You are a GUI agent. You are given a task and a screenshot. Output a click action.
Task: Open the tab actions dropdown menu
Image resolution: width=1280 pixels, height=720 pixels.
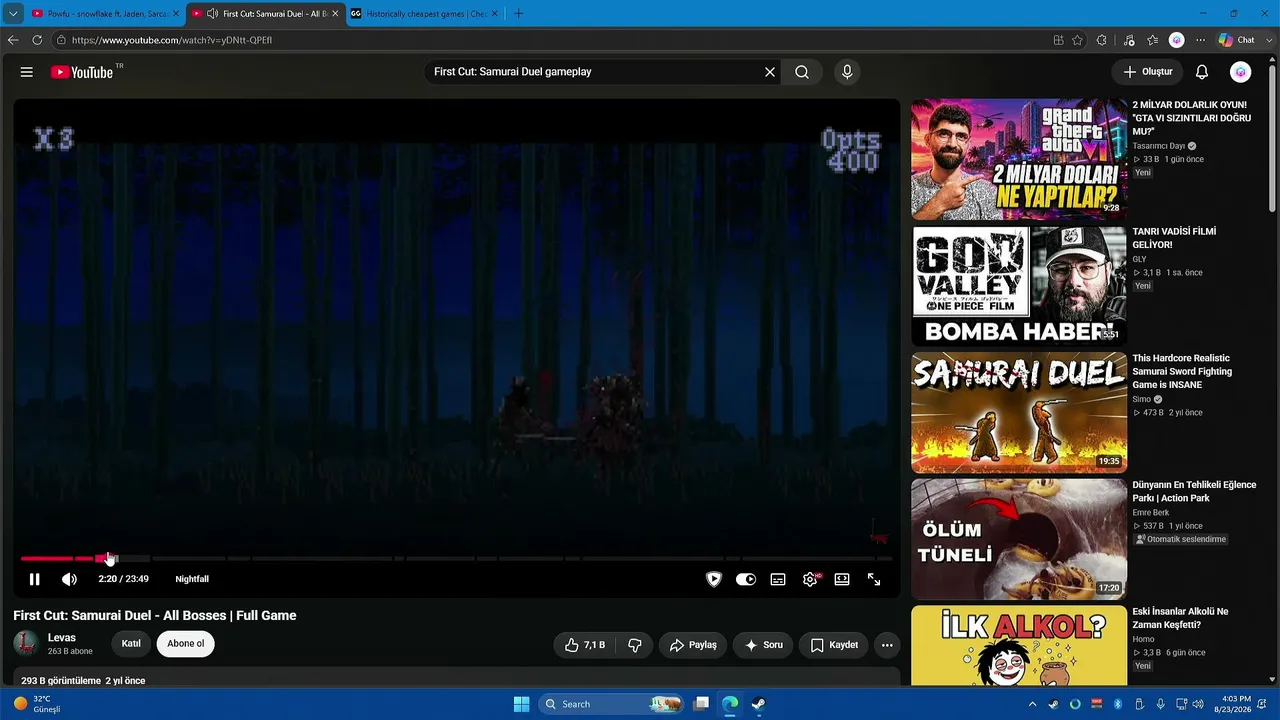12,14
